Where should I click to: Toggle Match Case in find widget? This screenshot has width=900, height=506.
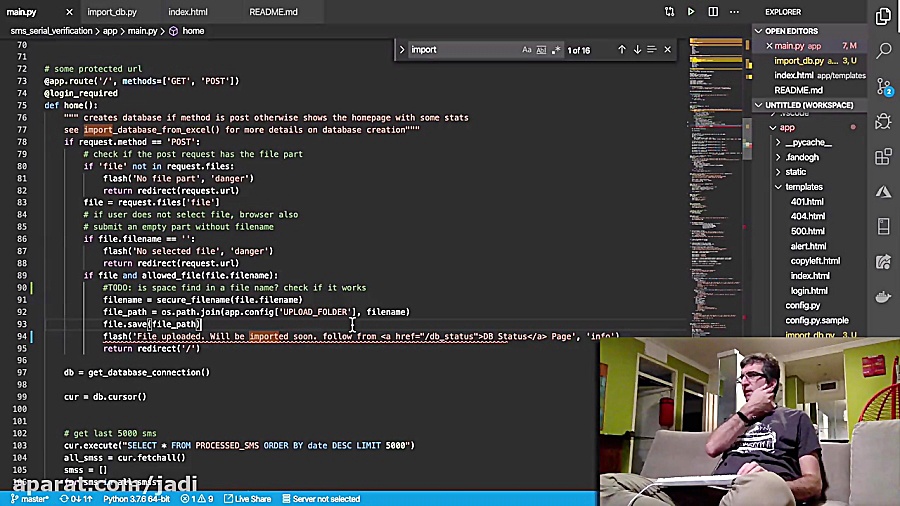(x=527, y=49)
